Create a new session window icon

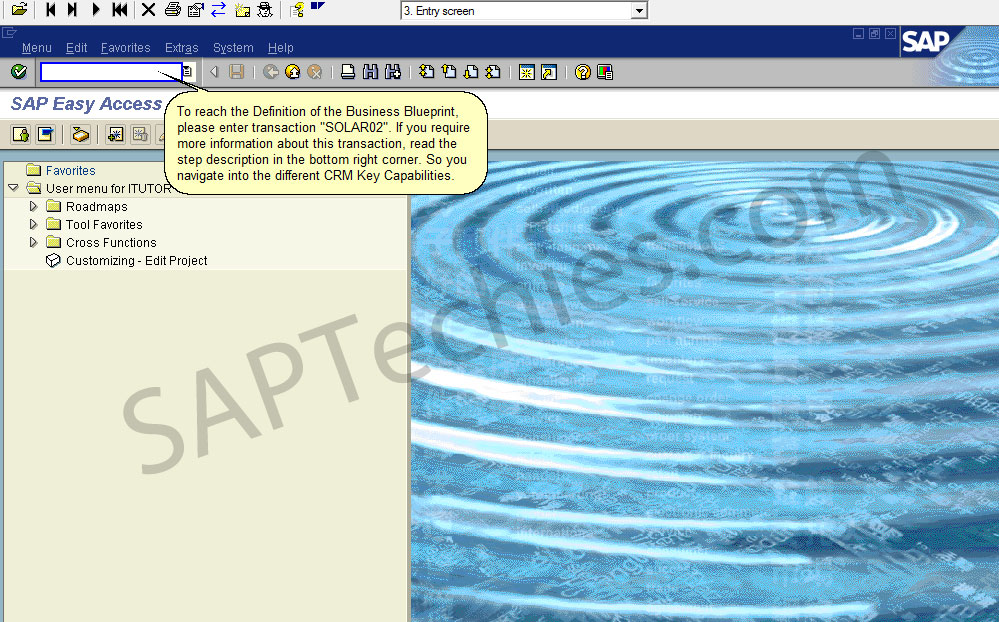[x=527, y=72]
